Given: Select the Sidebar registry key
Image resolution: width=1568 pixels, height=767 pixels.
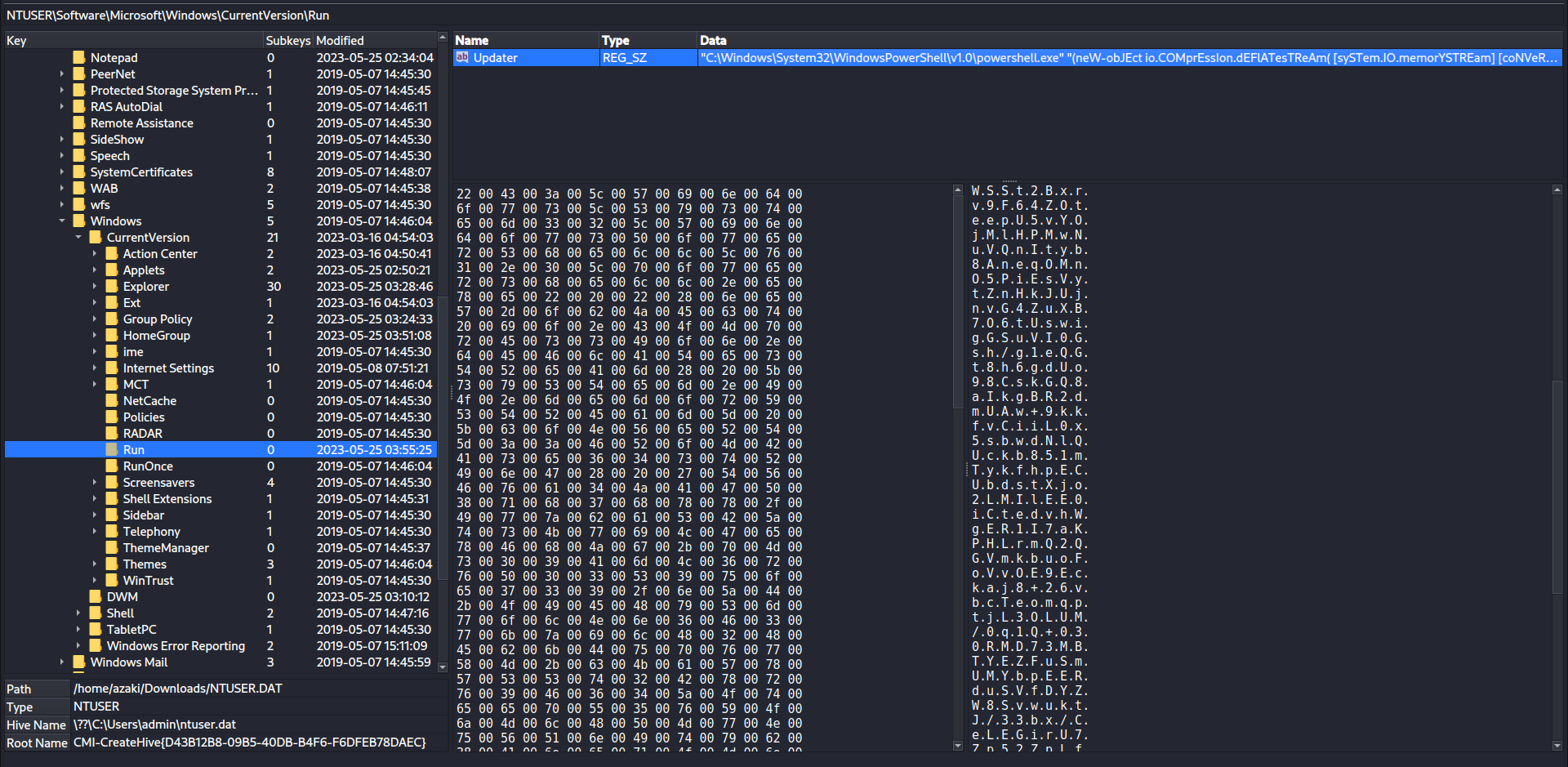Looking at the screenshot, I should (144, 515).
